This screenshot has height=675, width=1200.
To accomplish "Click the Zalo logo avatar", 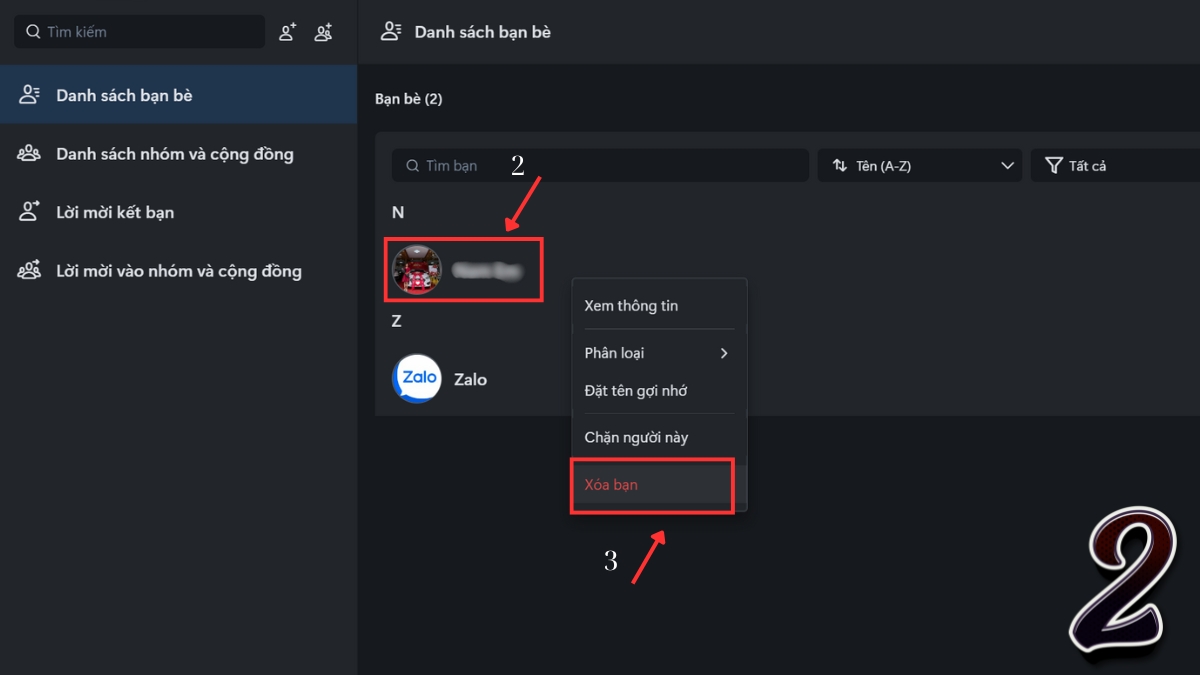I will click(x=417, y=379).
